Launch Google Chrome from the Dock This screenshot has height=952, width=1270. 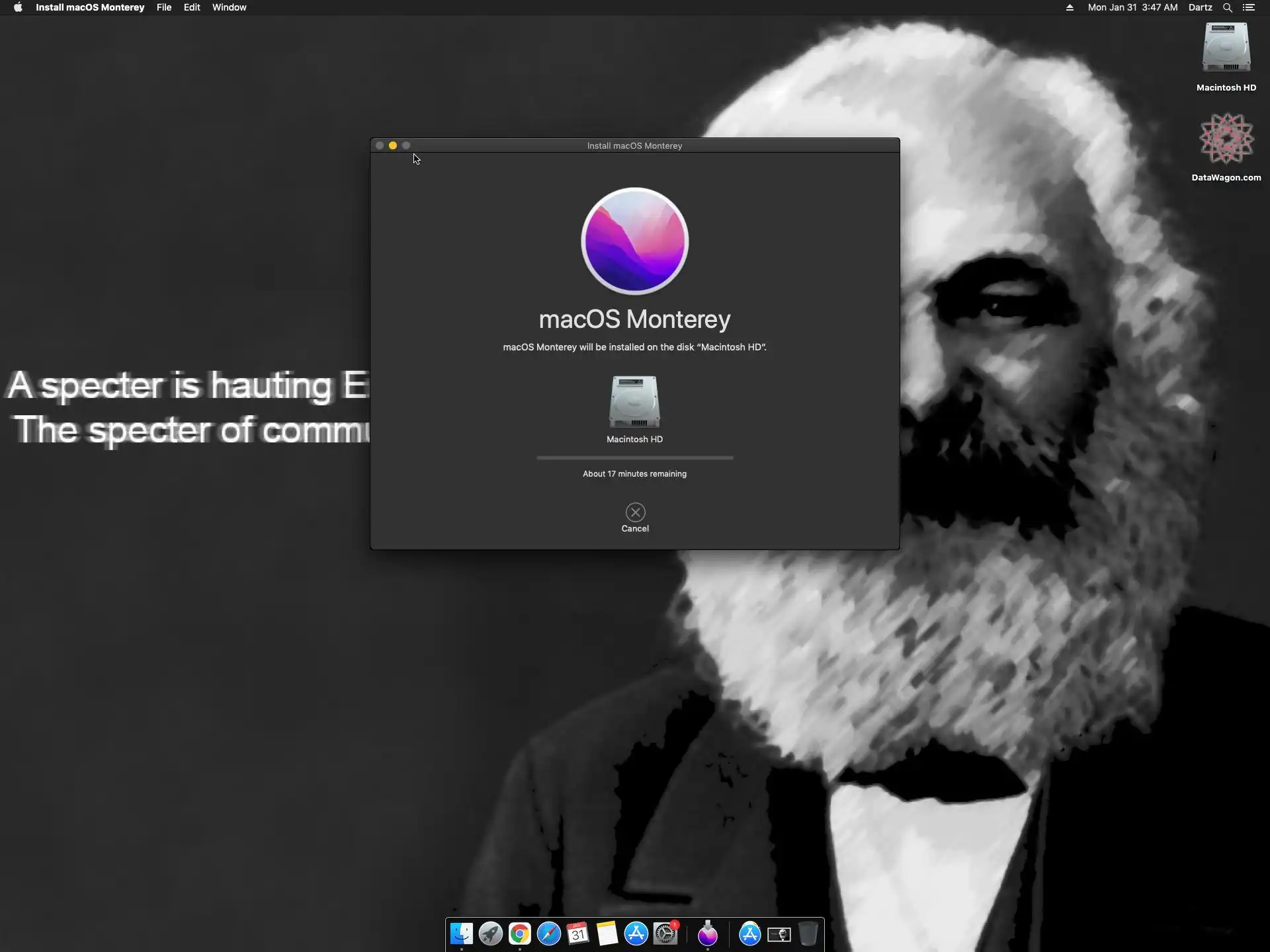(520, 933)
